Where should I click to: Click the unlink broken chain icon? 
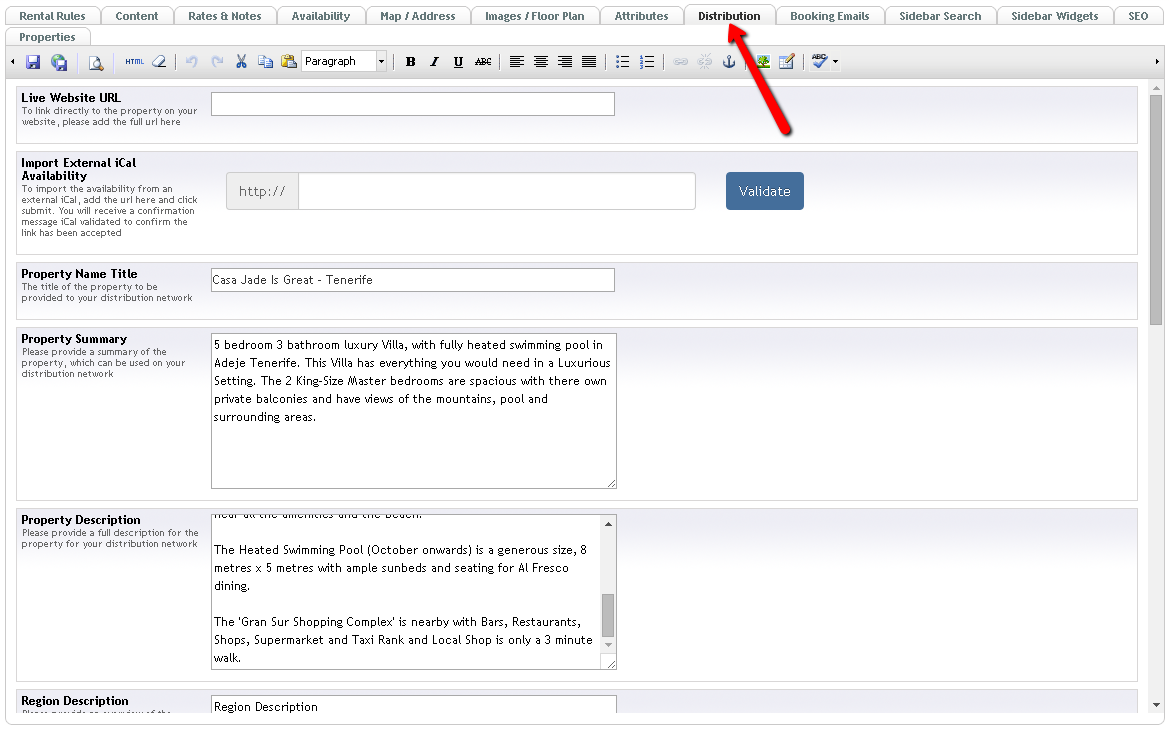(705, 62)
